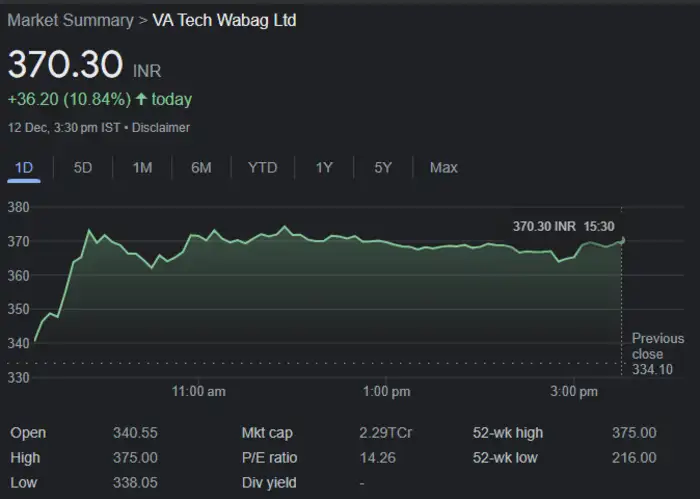Click the 11:00 am axis label
The width and height of the screenshot is (700, 499).
point(199,391)
